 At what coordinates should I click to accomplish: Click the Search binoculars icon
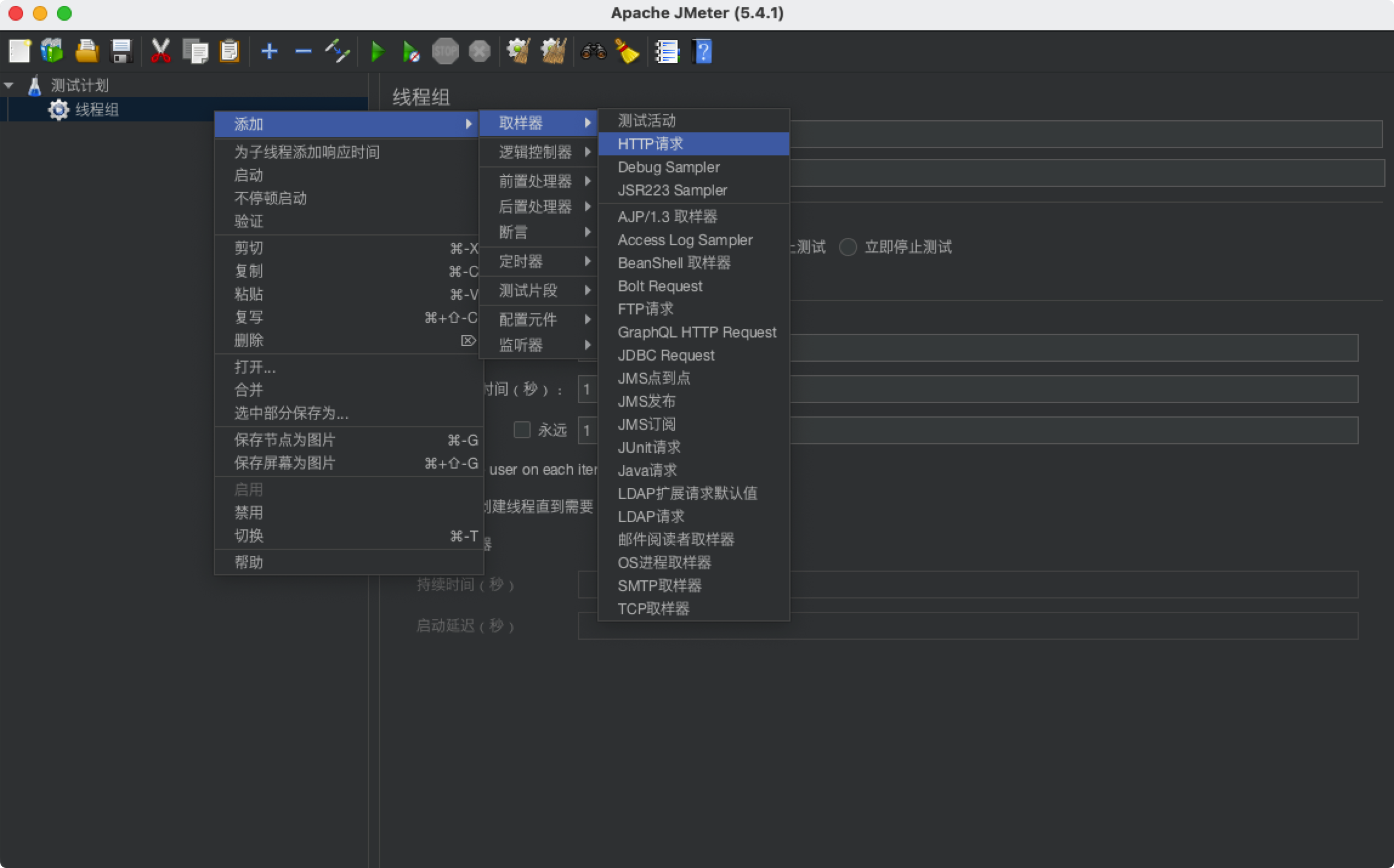coord(593,52)
